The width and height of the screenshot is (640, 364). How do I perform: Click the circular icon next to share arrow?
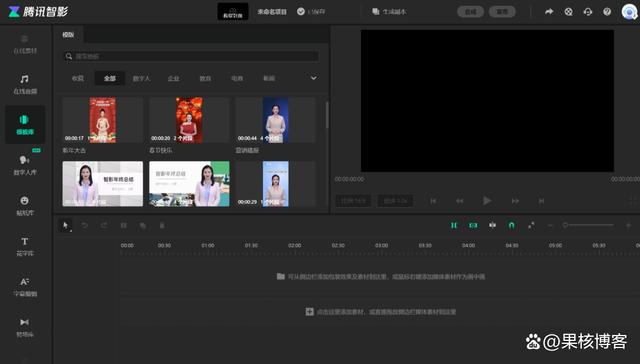tap(569, 12)
